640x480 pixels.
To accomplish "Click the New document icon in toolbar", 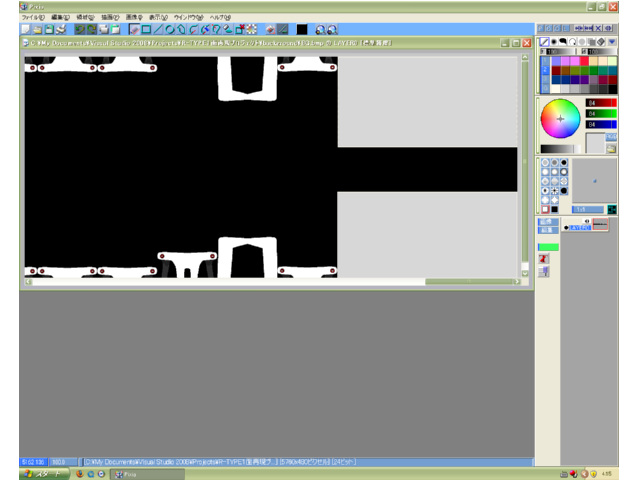I will (26, 29).
